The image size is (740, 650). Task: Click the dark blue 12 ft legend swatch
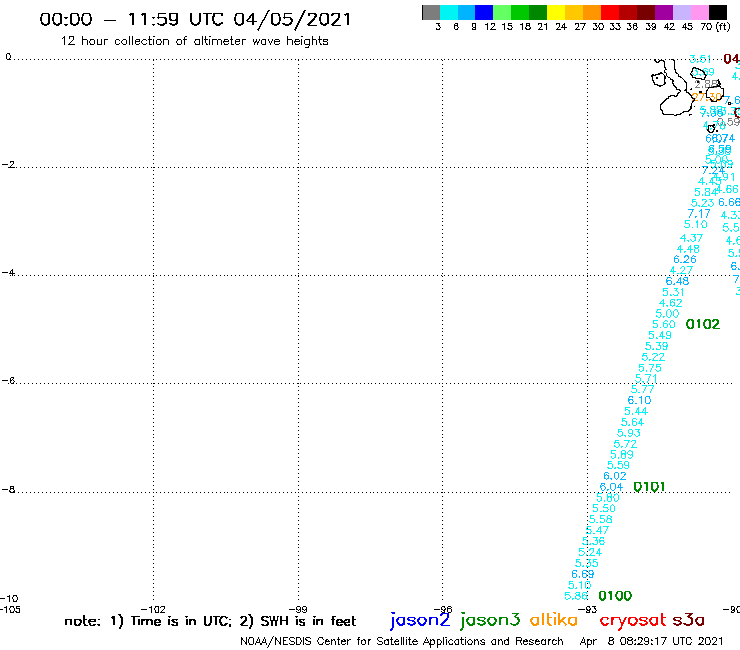coord(484,13)
